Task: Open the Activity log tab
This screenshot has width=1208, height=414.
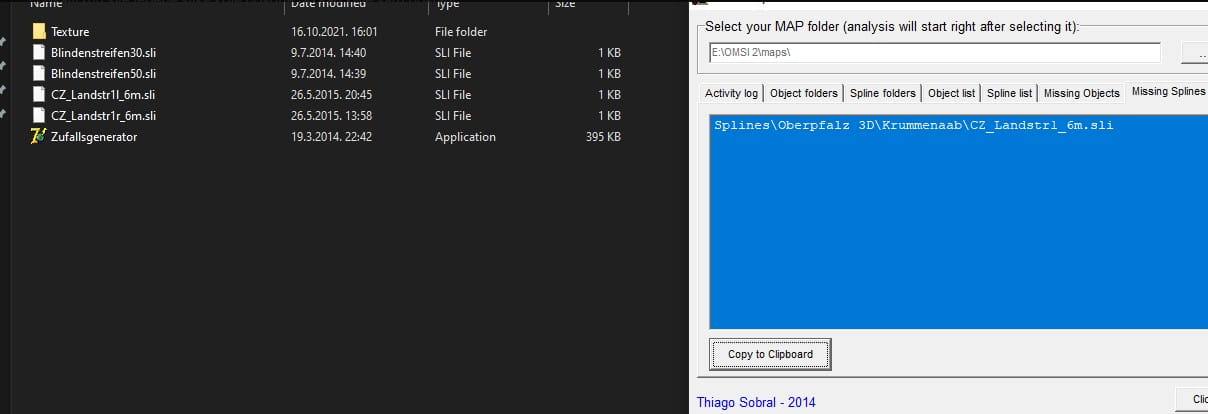Action: point(731,93)
